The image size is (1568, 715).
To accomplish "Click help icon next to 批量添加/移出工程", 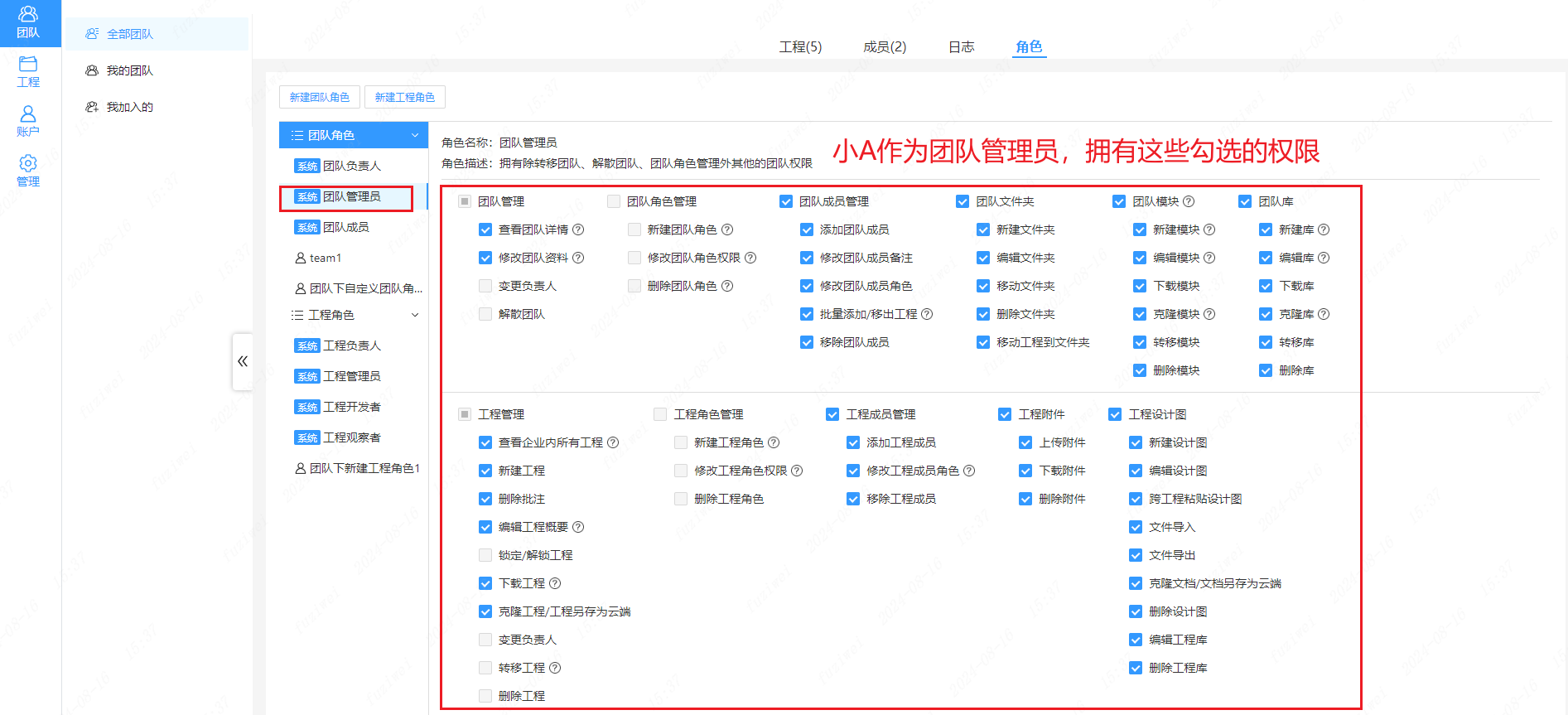I will pyautogui.click(x=927, y=314).
